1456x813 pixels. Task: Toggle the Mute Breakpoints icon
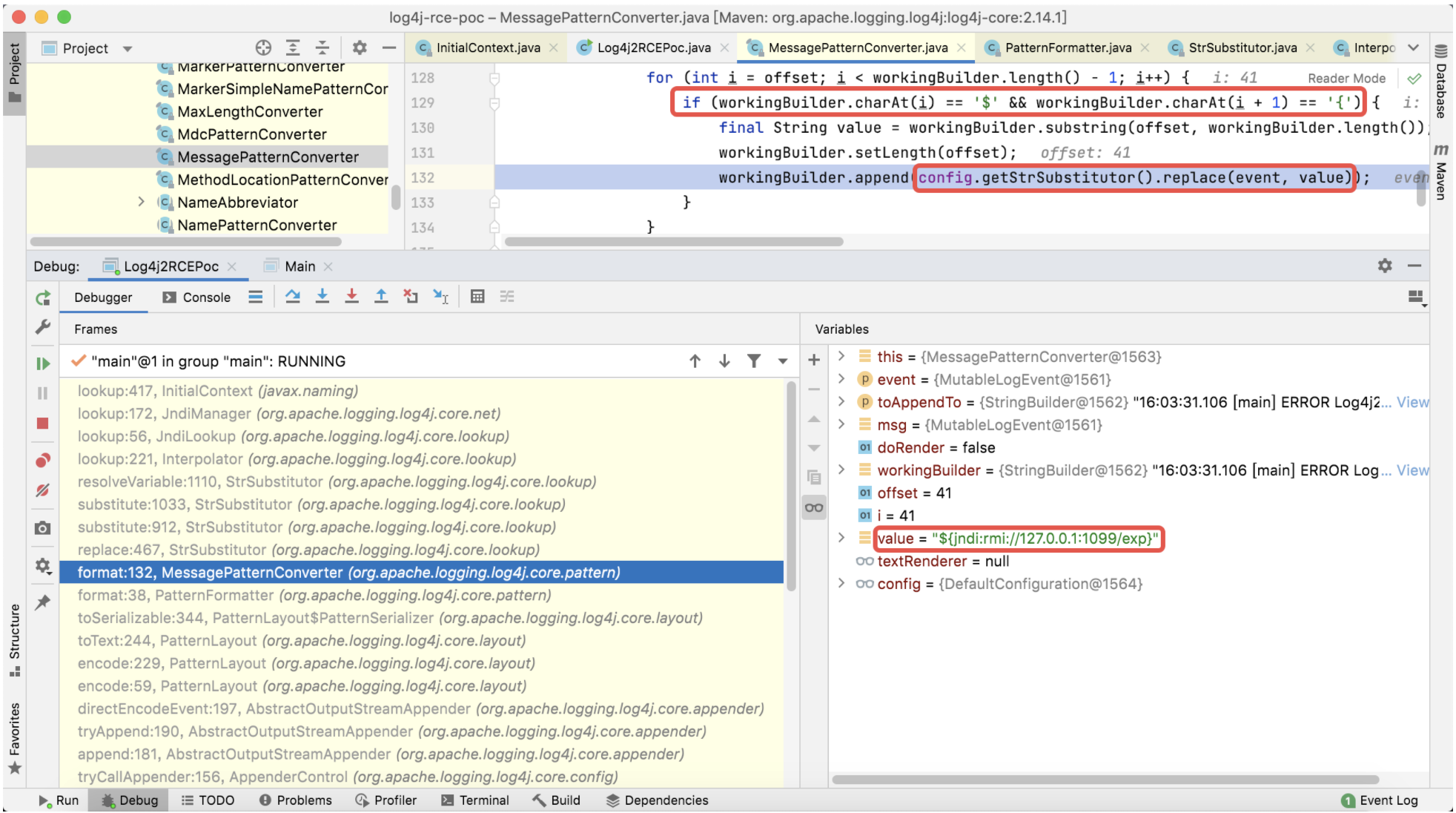tap(43, 490)
